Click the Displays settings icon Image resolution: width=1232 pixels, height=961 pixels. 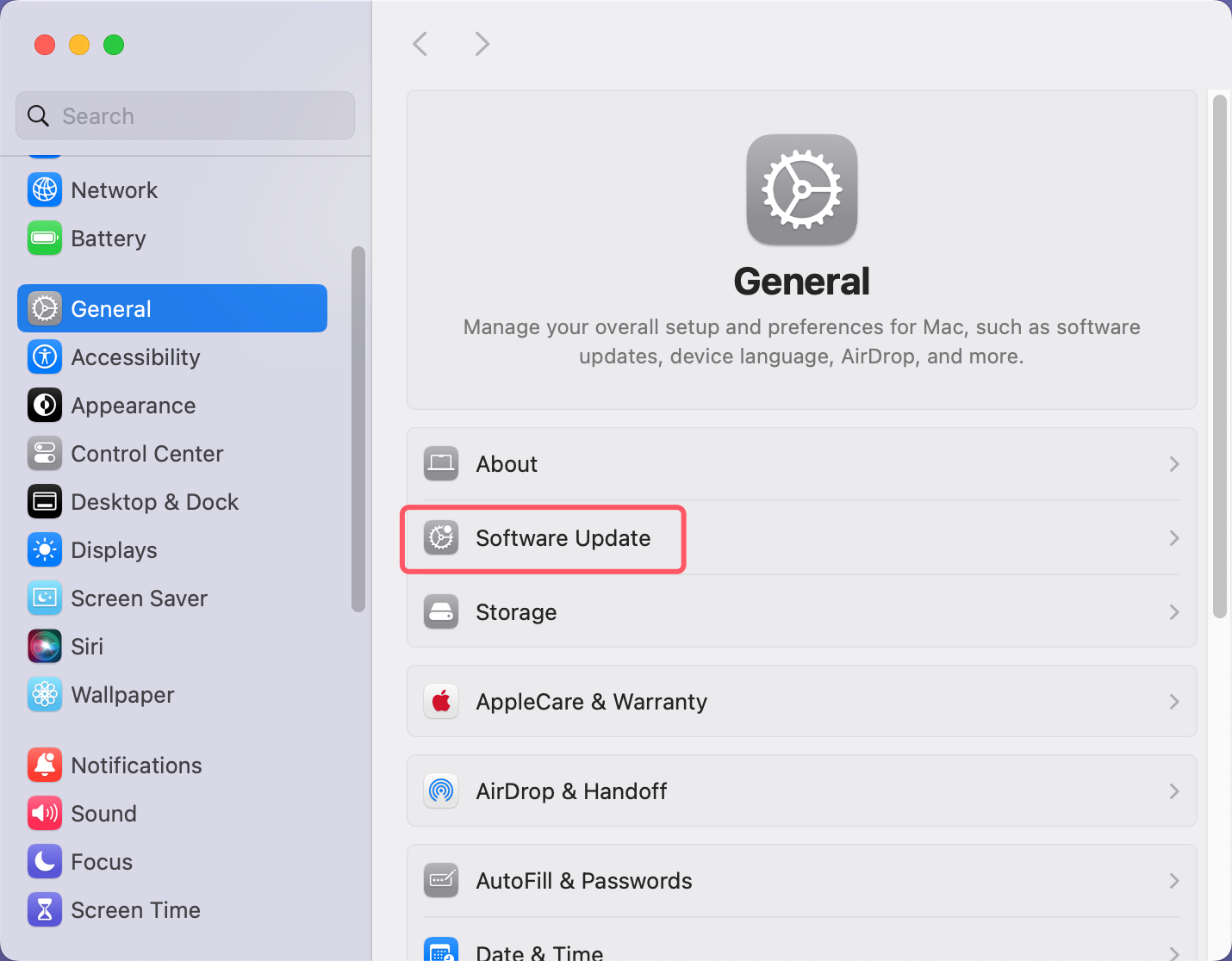pyautogui.click(x=45, y=549)
